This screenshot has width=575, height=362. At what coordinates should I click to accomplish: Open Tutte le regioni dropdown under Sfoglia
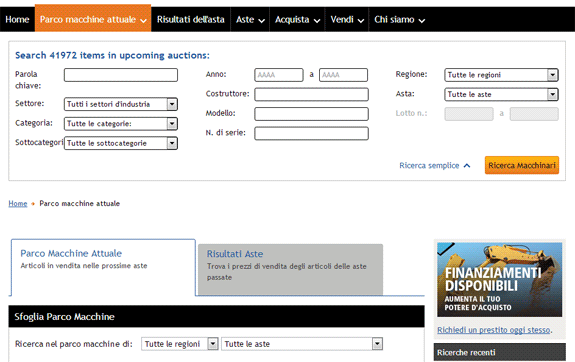pyautogui.click(x=180, y=344)
